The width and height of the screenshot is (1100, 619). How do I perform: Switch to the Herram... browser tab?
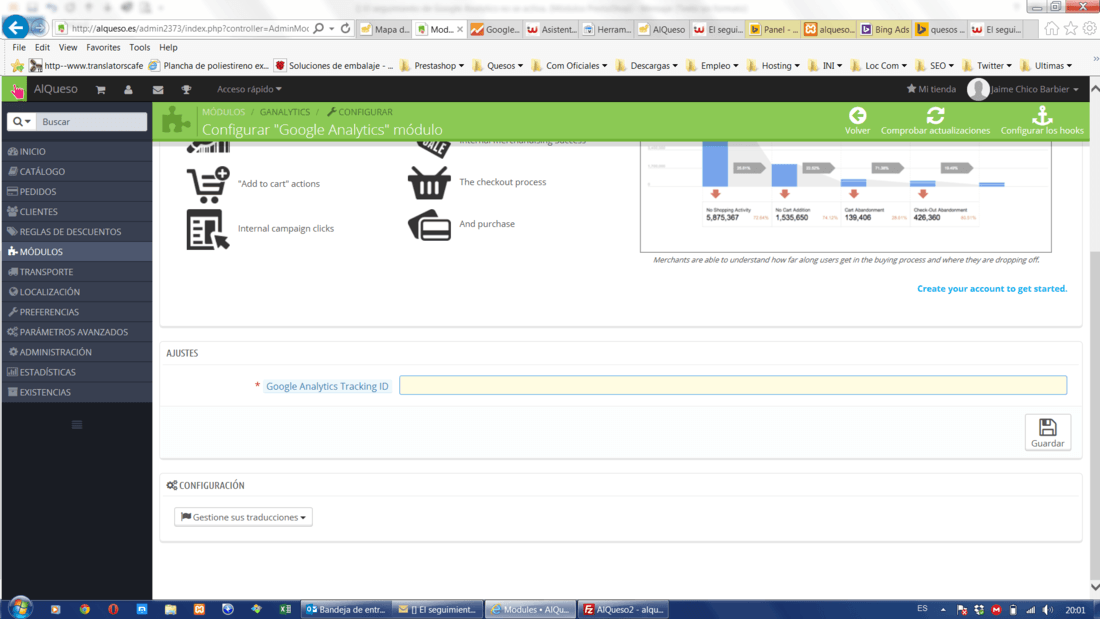(x=608, y=29)
